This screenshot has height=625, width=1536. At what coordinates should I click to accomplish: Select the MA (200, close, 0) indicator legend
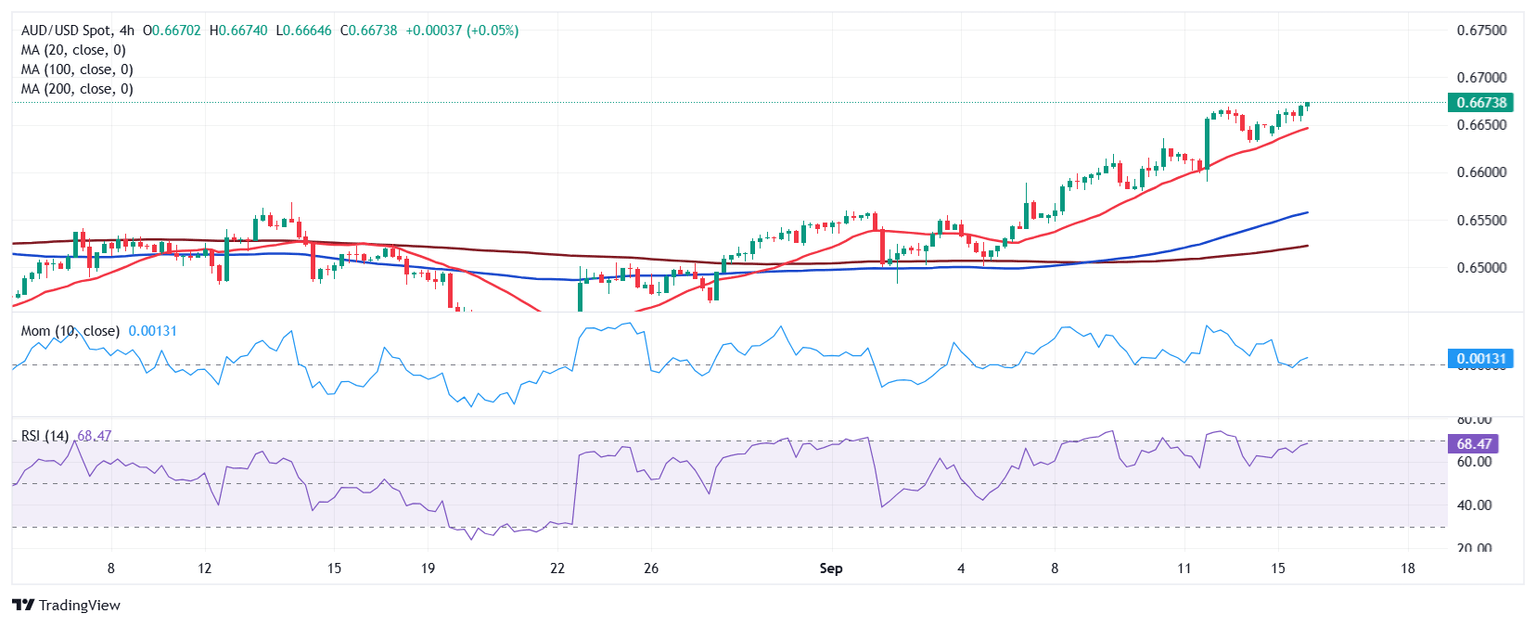click(77, 89)
